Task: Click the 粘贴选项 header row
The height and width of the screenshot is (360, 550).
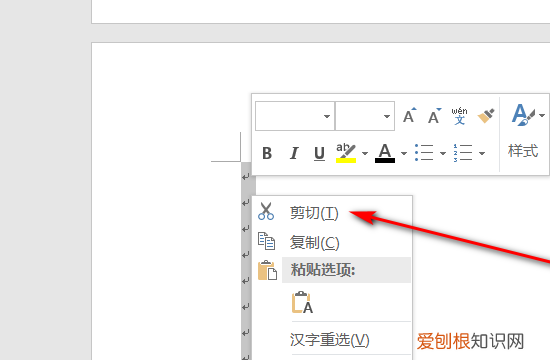Action: (x=347, y=270)
